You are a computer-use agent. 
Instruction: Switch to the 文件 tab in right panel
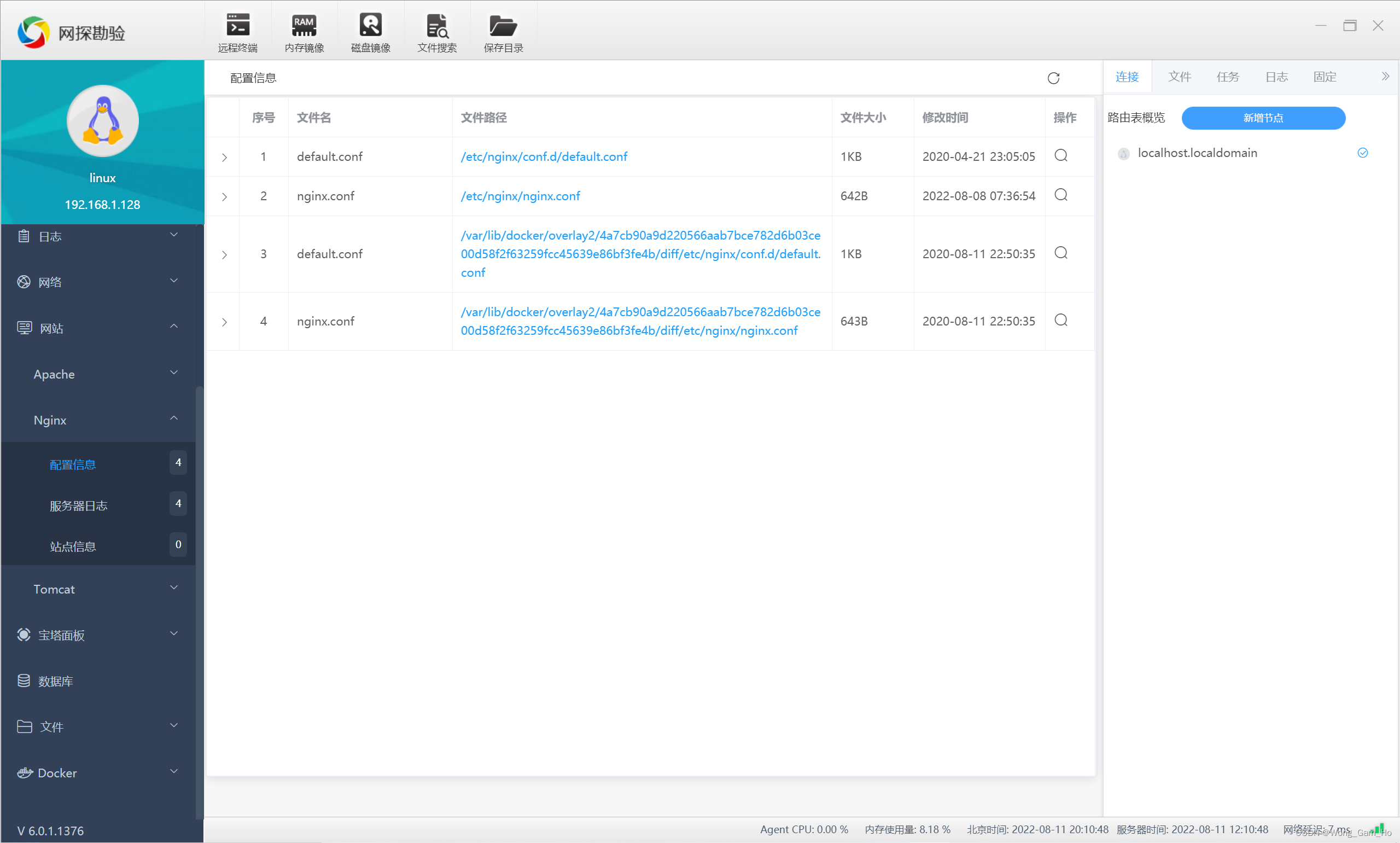[1179, 77]
